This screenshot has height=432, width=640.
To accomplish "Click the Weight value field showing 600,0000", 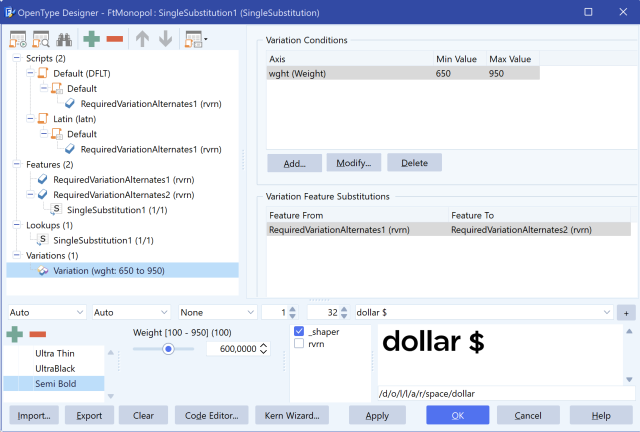I will (232, 348).
